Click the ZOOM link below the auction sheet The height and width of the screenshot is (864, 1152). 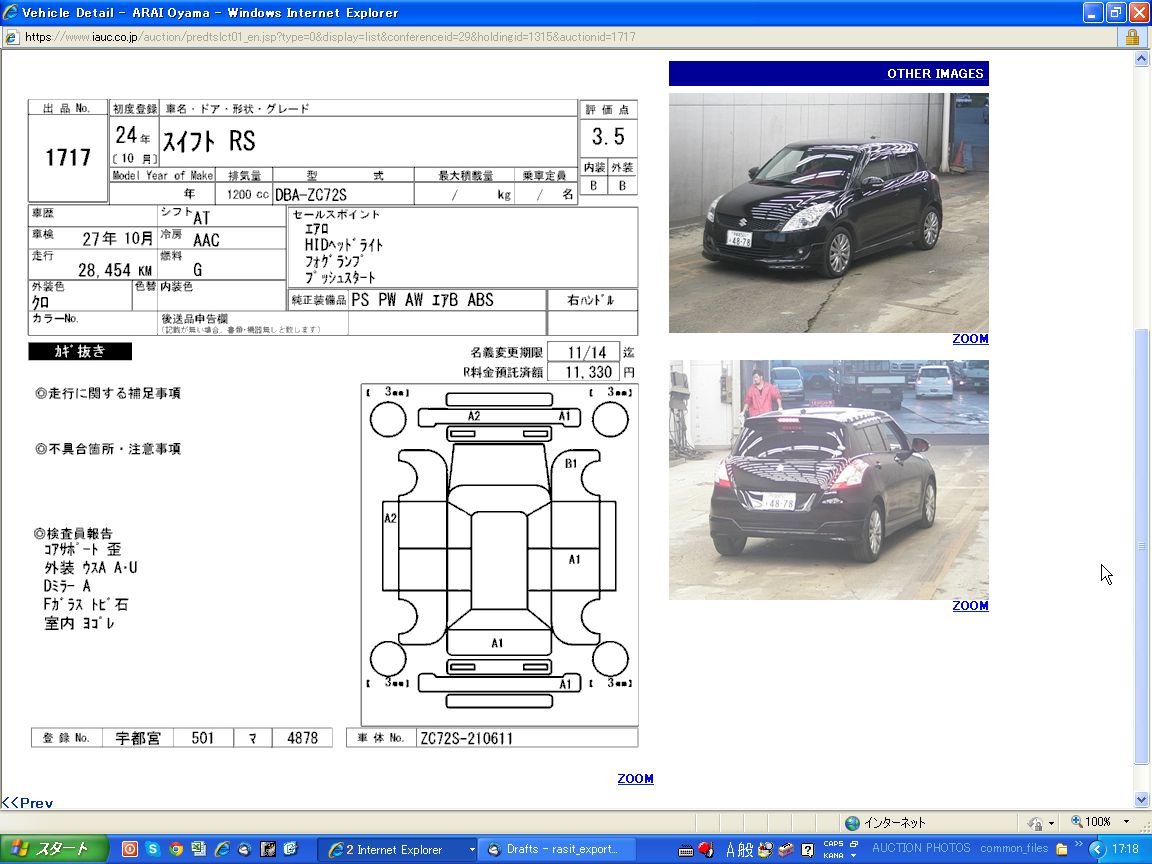tap(635, 779)
